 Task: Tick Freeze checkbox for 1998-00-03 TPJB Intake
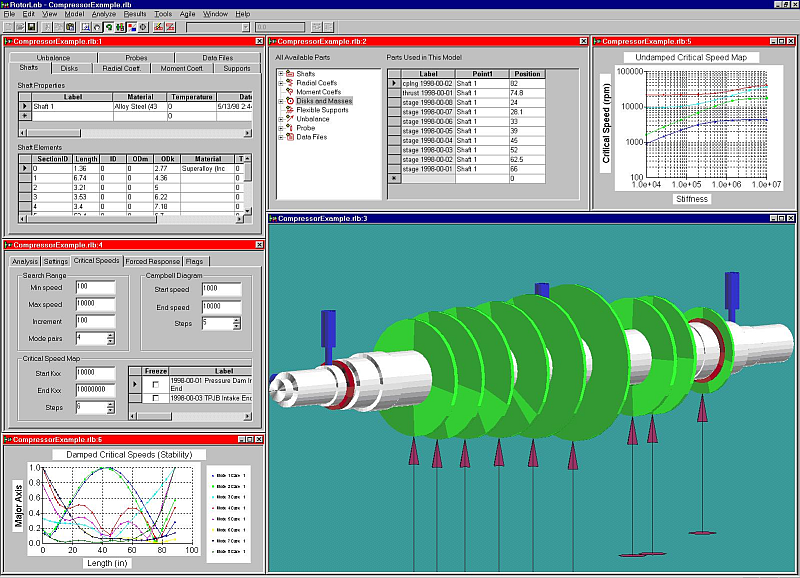pyautogui.click(x=156, y=398)
